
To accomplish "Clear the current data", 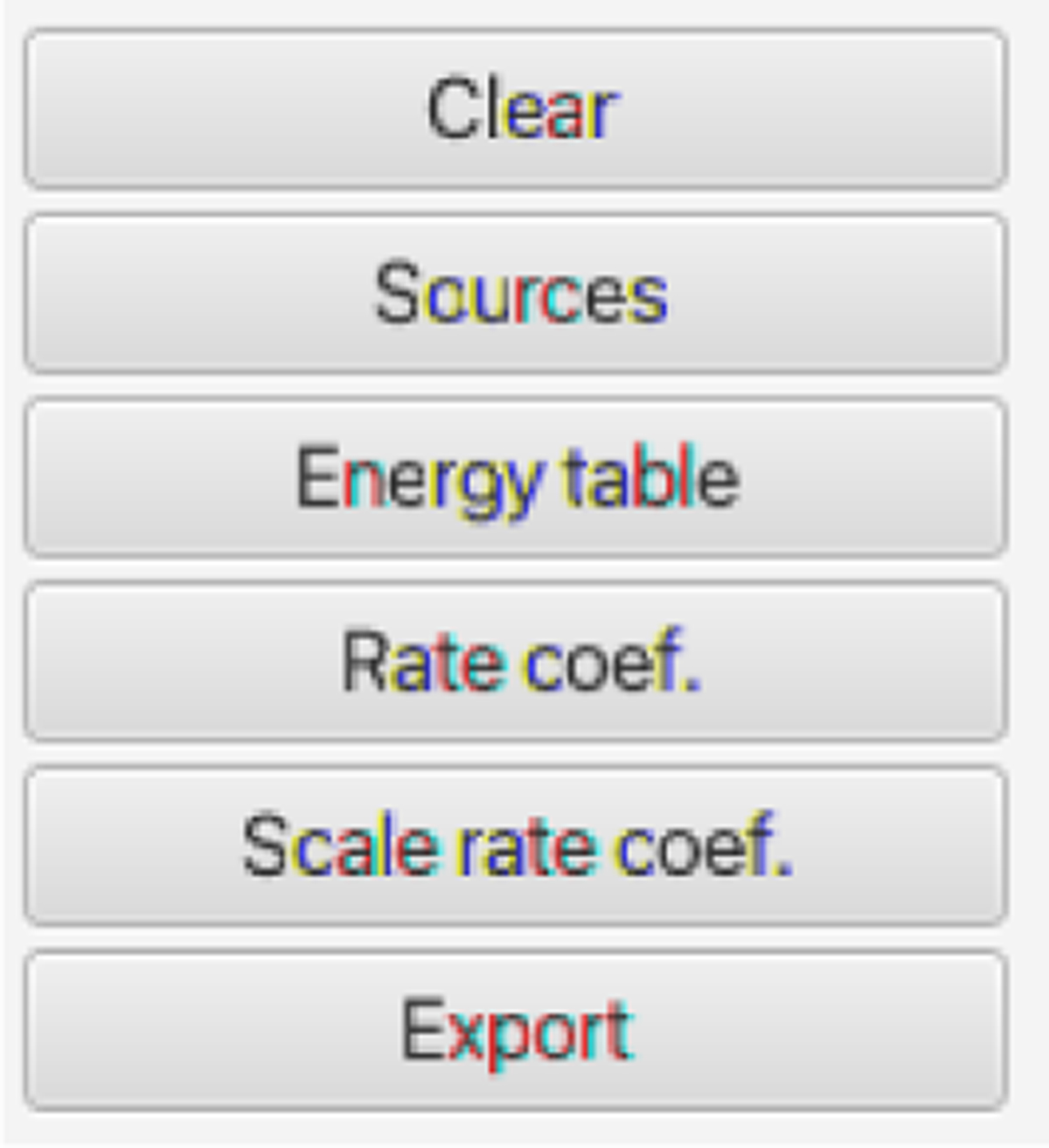I will coord(516,109).
